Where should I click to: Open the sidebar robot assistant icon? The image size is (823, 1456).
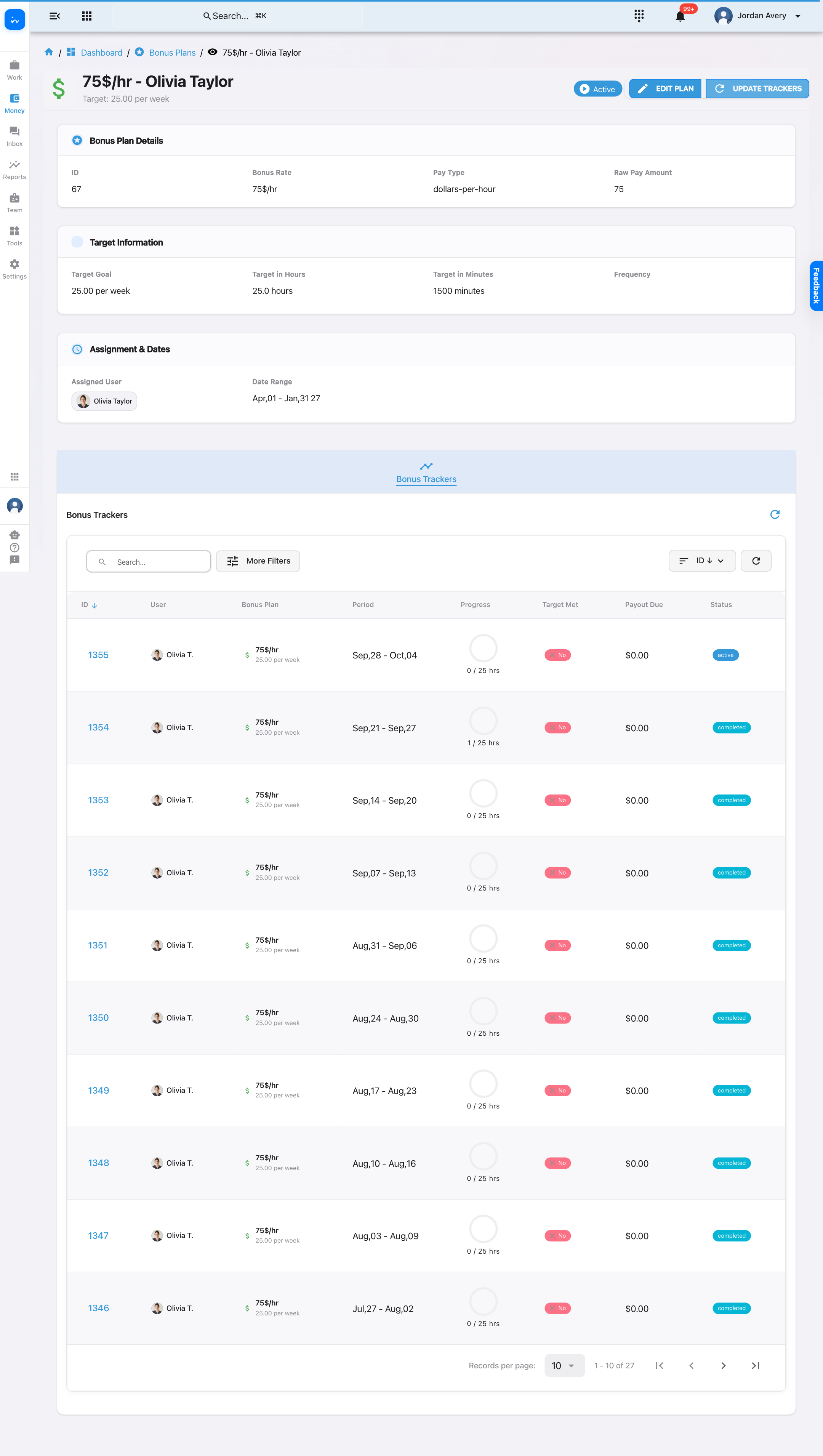pyautogui.click(x=15, y=535)
